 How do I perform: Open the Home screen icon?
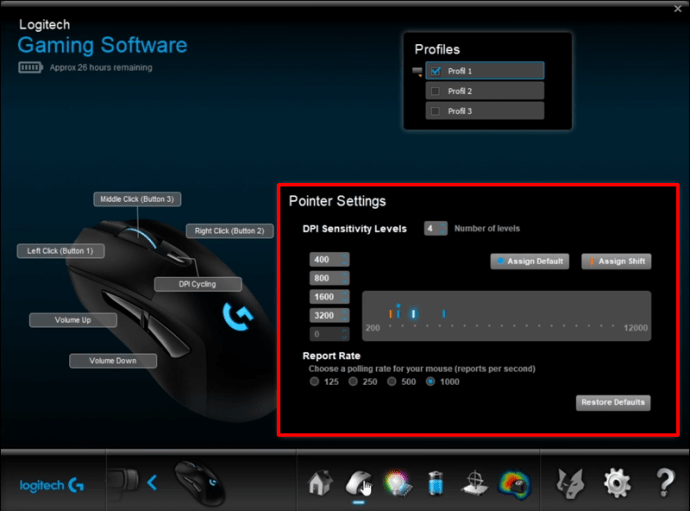tap(320, 483)
